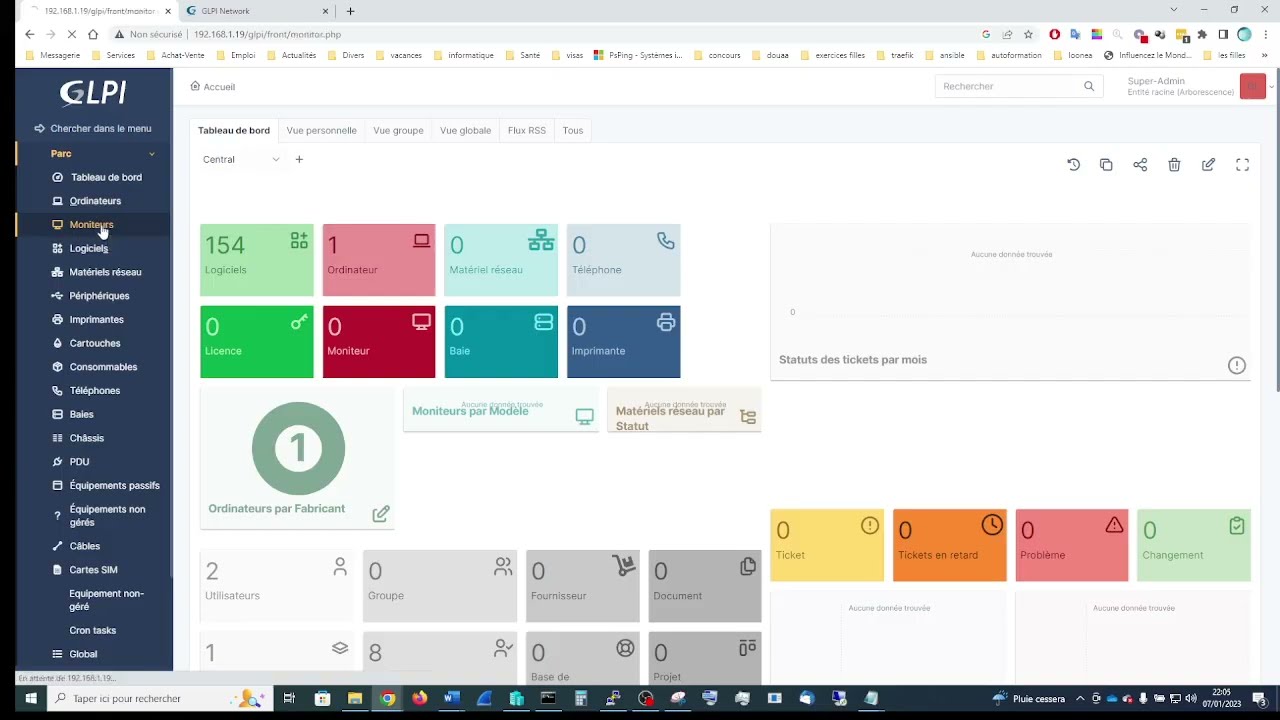Click the GLPI logo
The width and height of the screenshot is (1280, 720).
93,93
